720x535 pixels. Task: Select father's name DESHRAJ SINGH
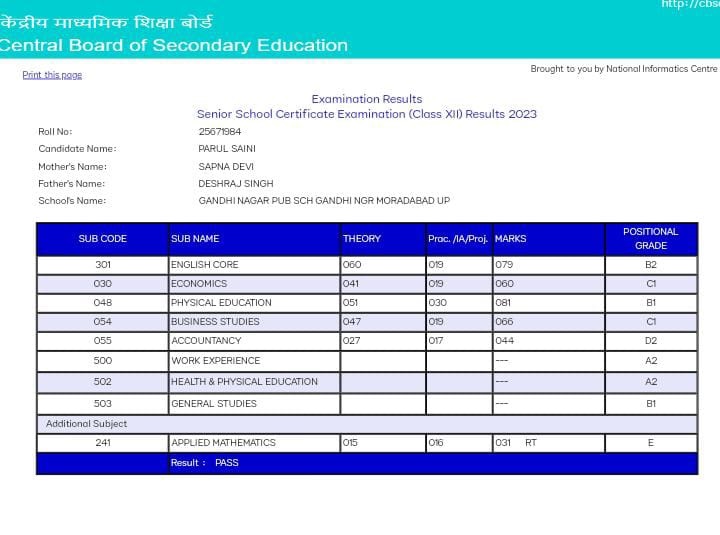click(x=236, y=183)
